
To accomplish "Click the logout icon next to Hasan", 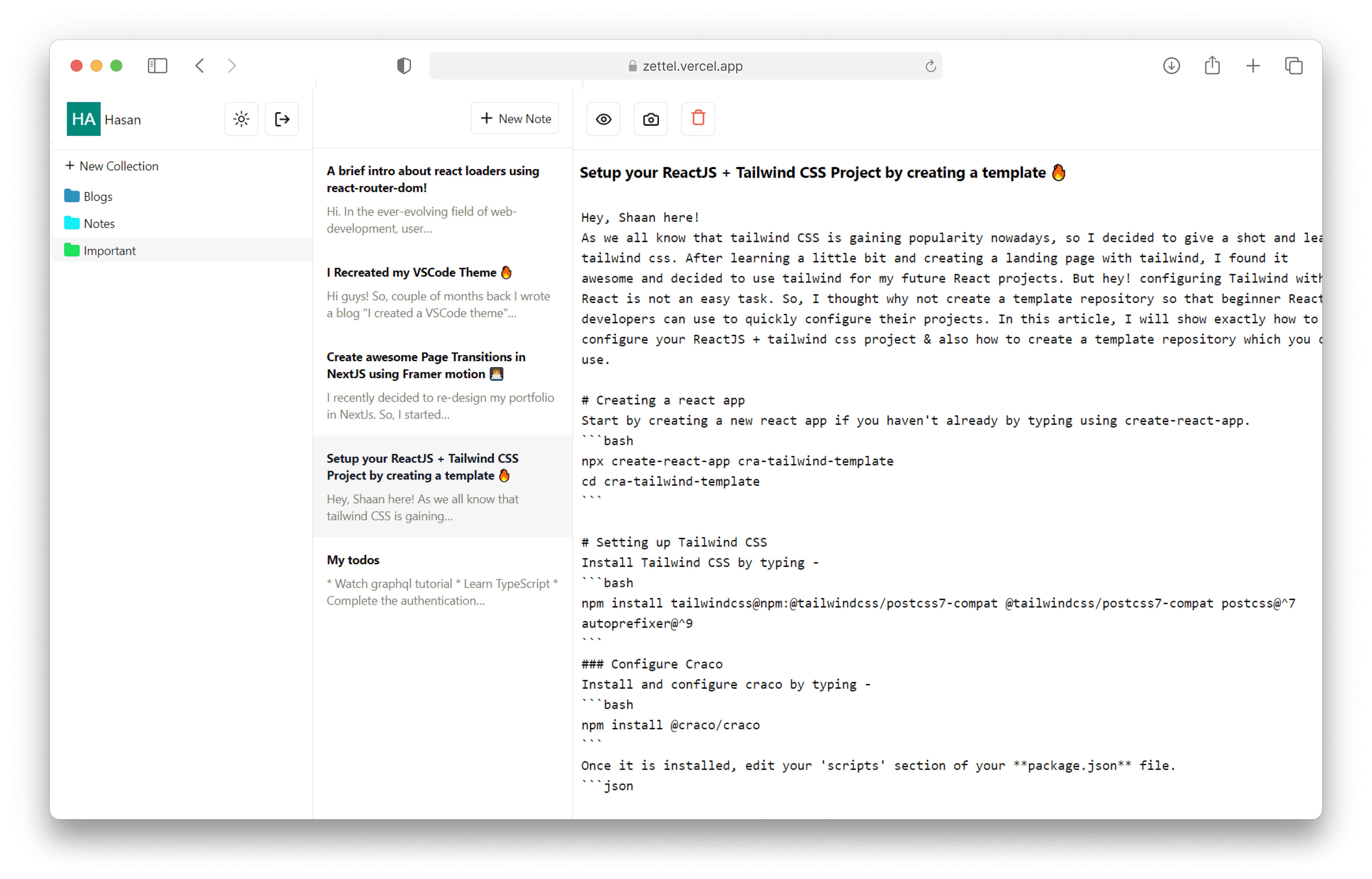I will click(282, 119).
